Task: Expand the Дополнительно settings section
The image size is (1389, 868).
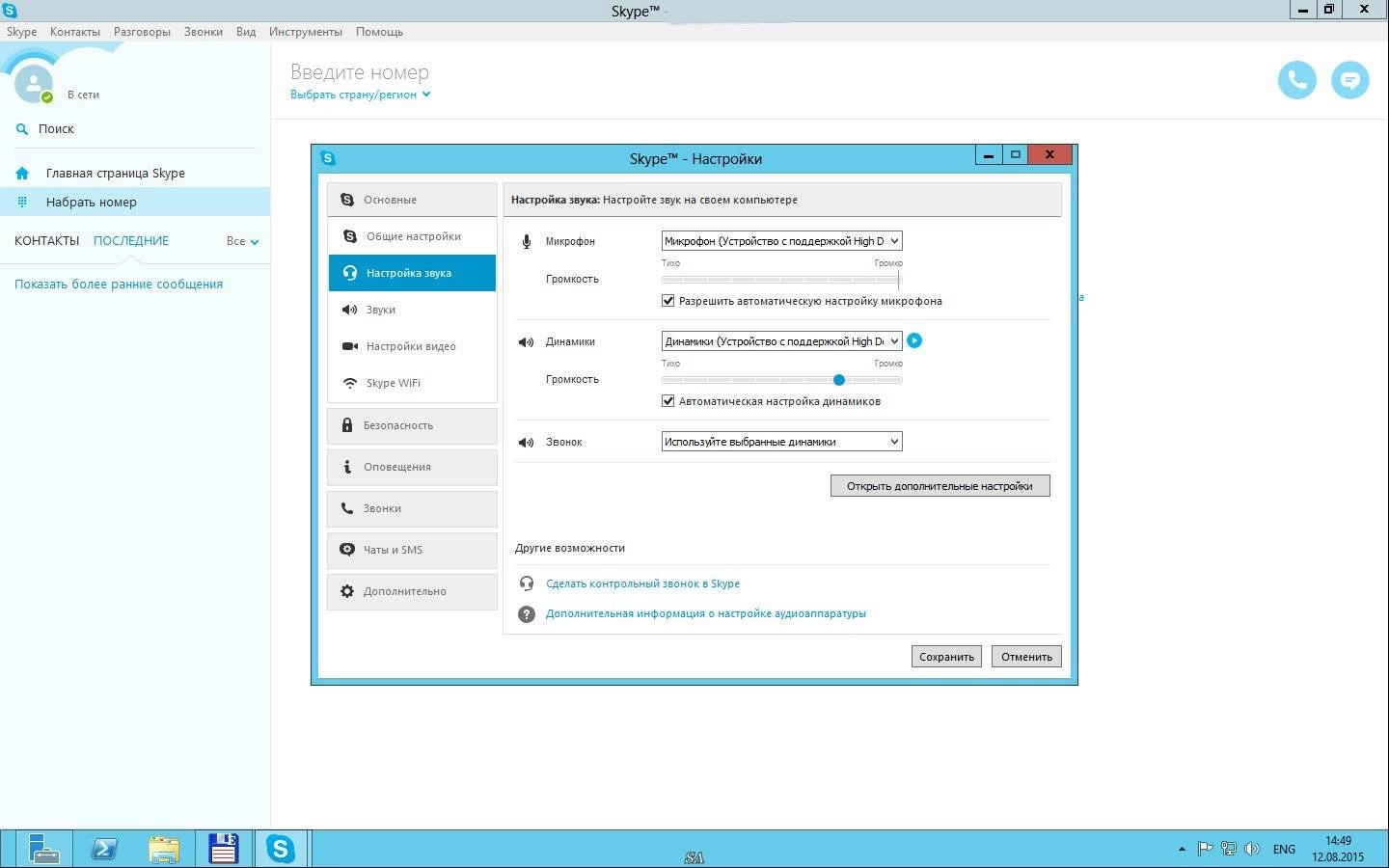Action: click(x=412, y=591)
